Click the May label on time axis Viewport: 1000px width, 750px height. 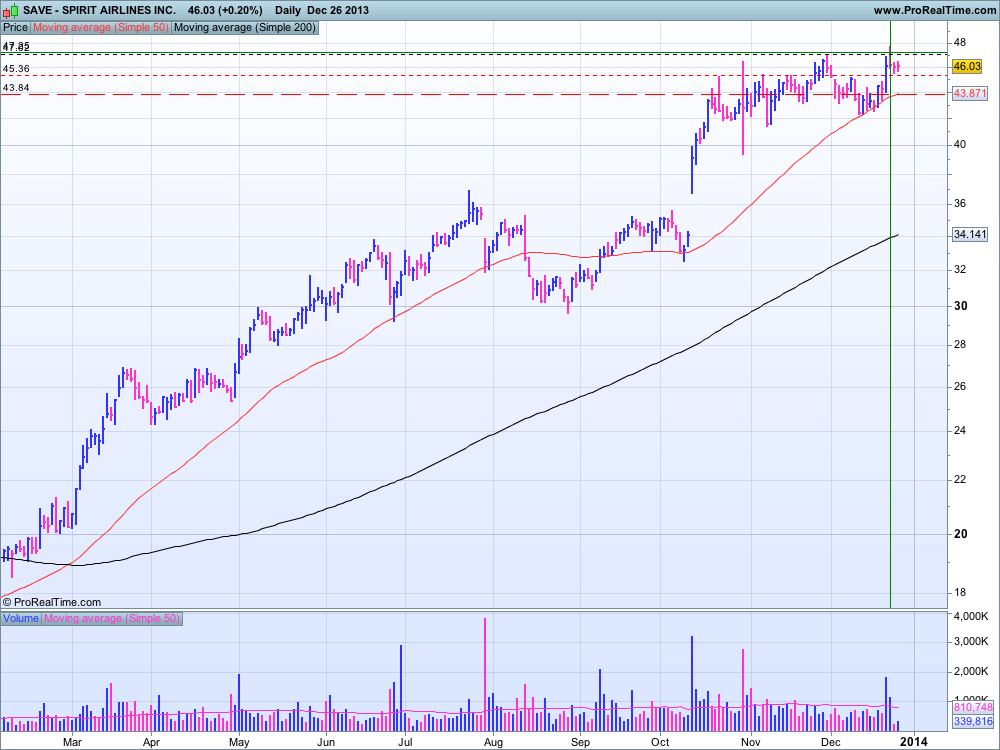click(x=239, y=742)
